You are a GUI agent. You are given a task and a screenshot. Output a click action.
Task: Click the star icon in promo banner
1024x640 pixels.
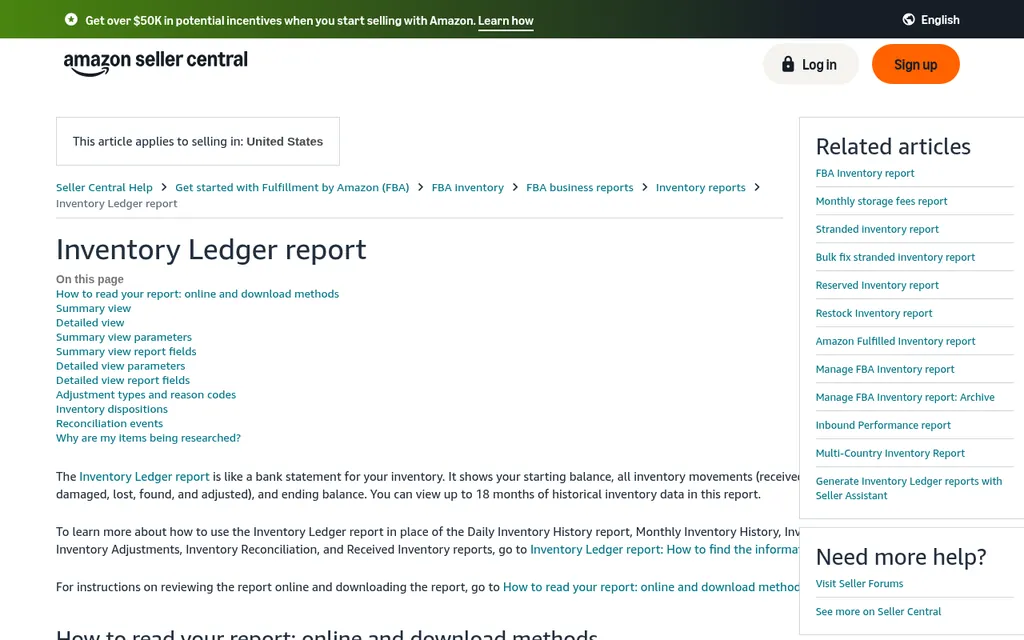71,20
